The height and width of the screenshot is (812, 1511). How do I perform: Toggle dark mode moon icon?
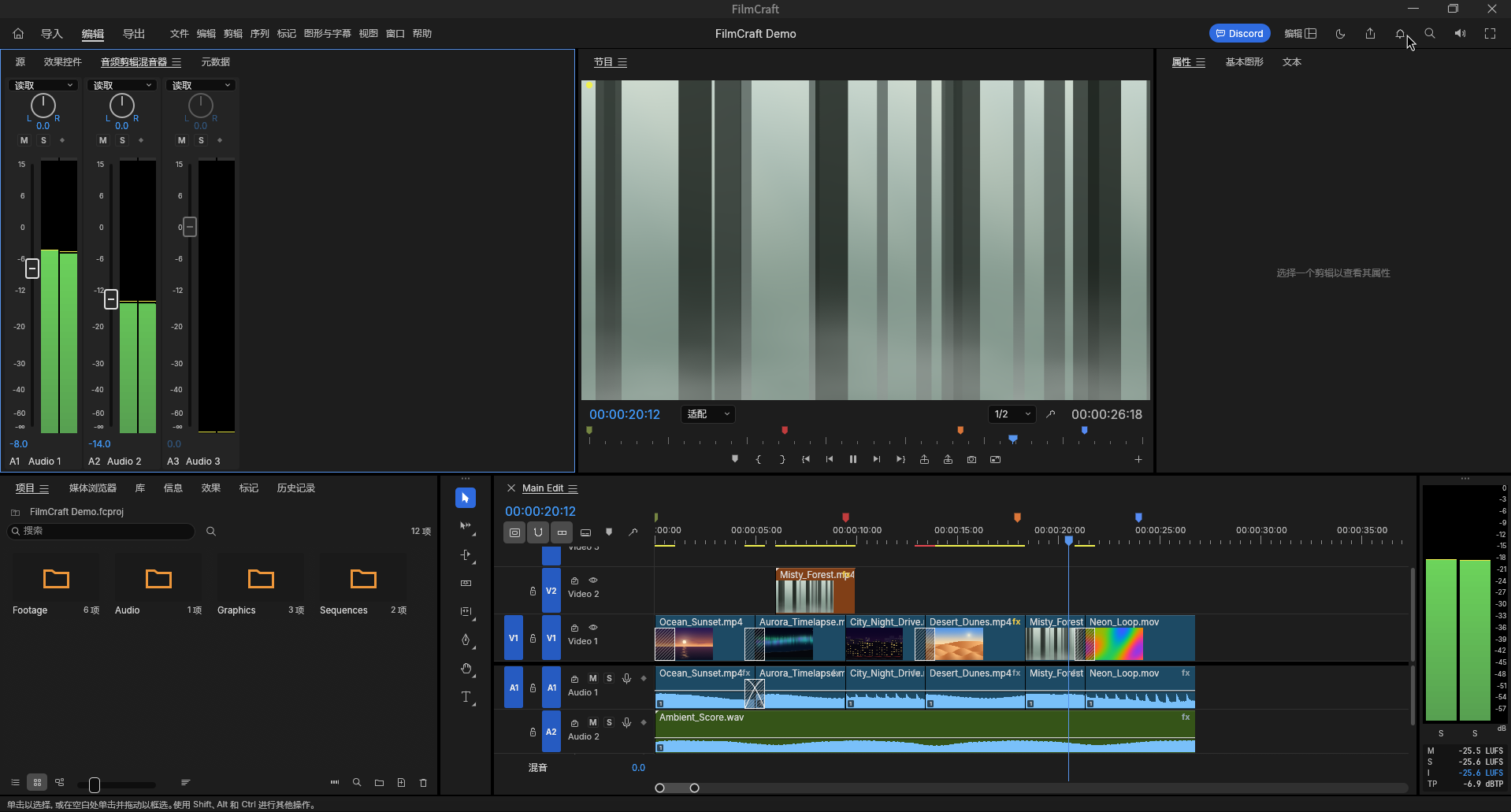pos(1340,33)
